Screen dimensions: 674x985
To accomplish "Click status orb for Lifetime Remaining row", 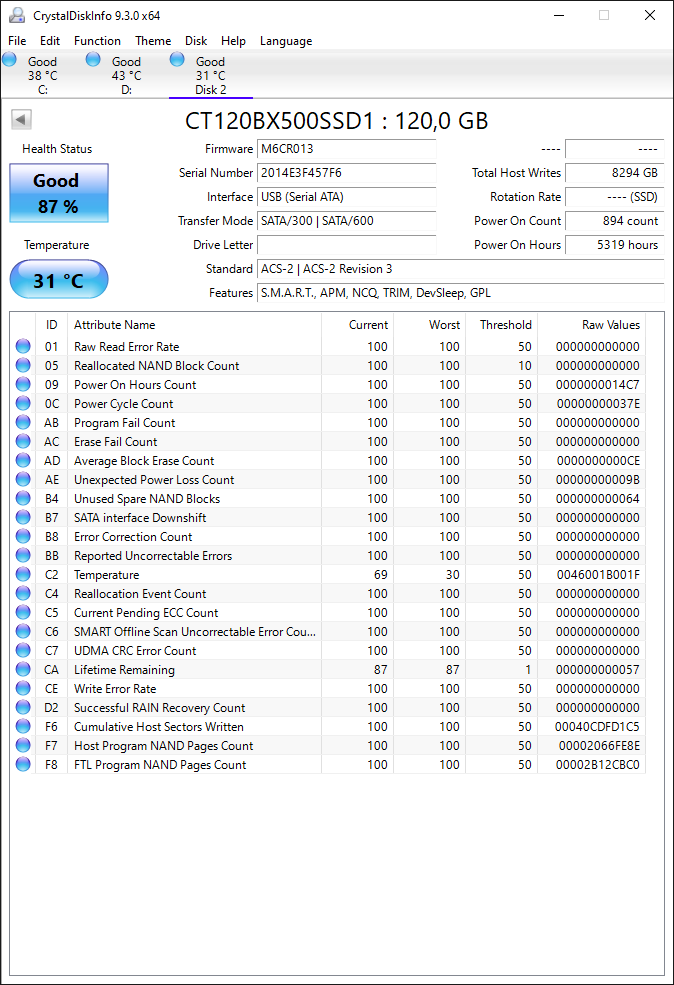I will 23,669.
